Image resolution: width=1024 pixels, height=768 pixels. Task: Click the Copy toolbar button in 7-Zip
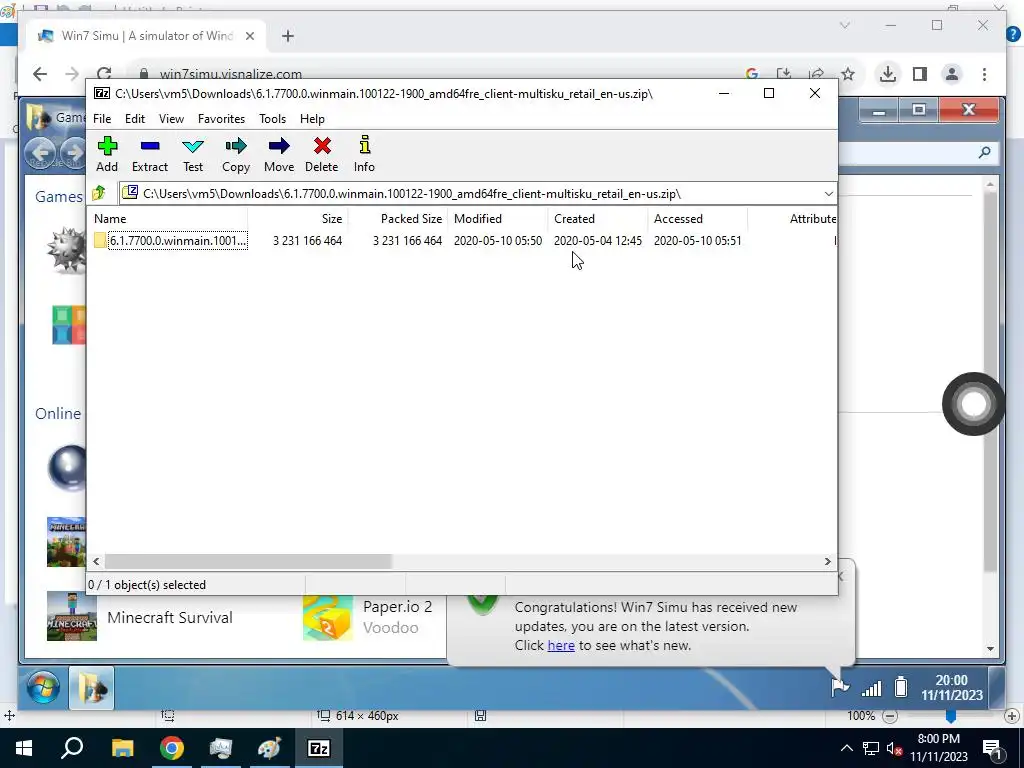[236, 155]
